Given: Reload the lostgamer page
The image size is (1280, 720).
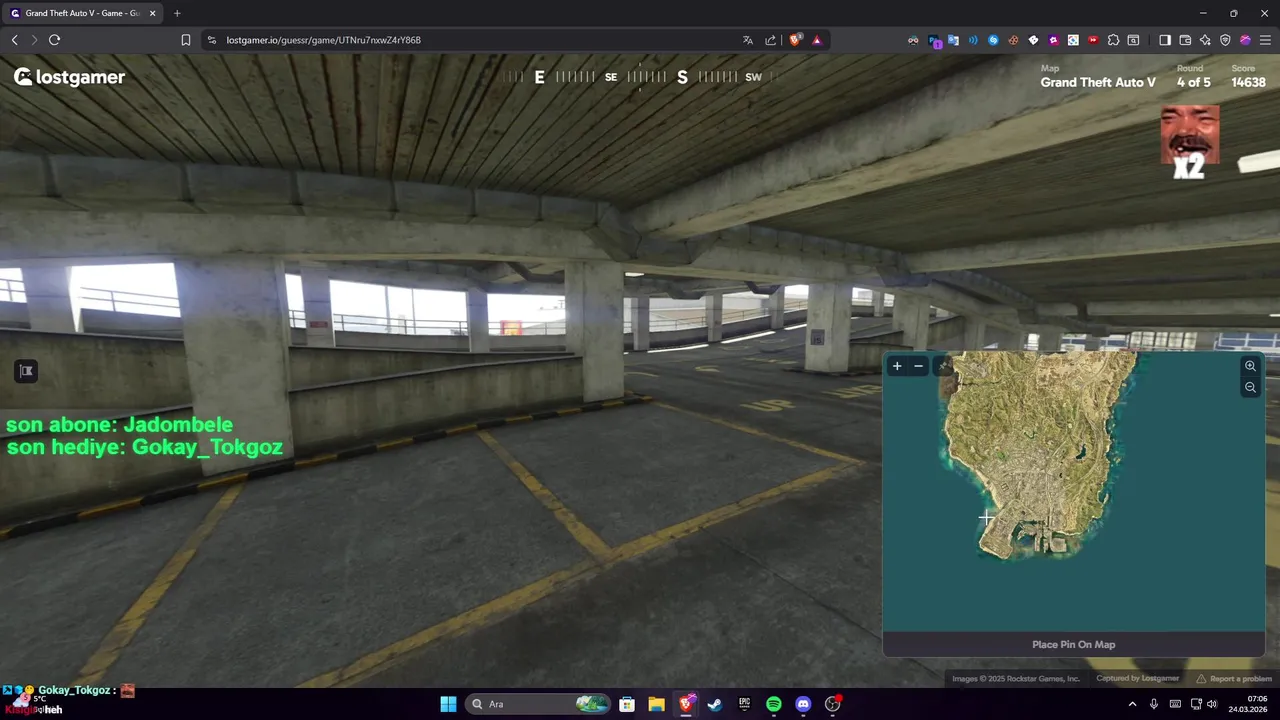Looking at the screenshot, I should click(55, 40).
